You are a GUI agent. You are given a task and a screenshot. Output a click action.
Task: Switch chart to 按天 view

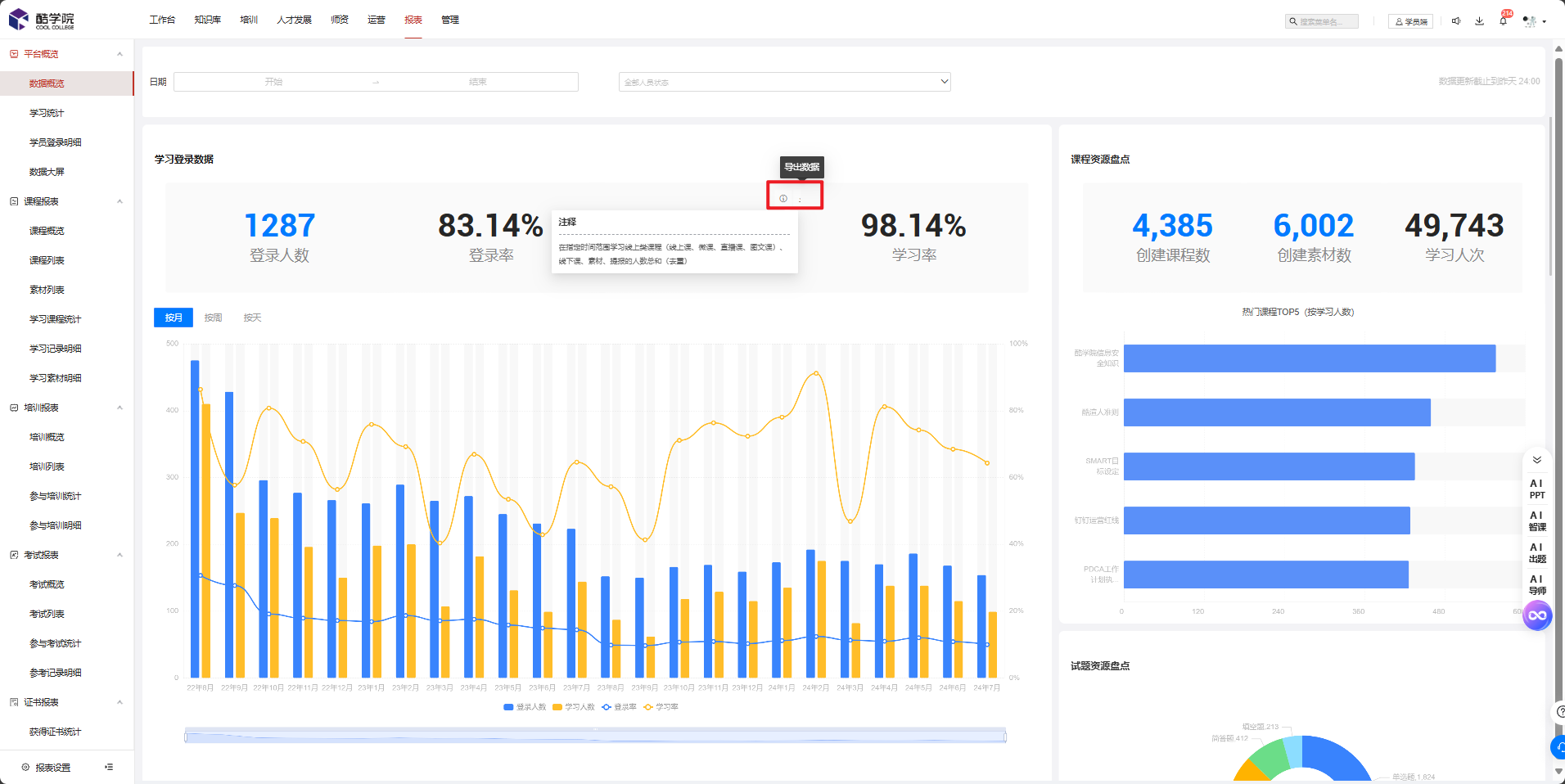[252, 318]
